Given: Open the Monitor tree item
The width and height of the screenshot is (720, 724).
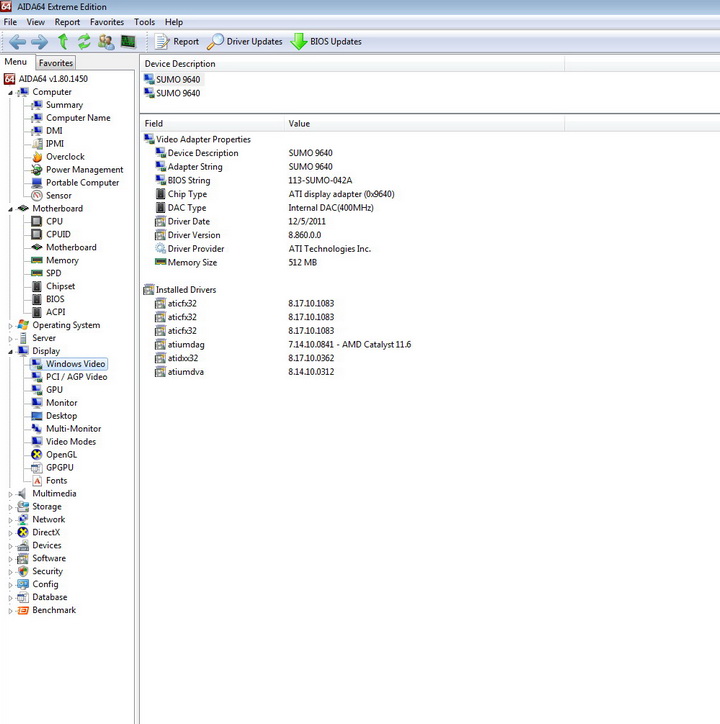Looking at the screenshot, I should click(x=61, y=403).
